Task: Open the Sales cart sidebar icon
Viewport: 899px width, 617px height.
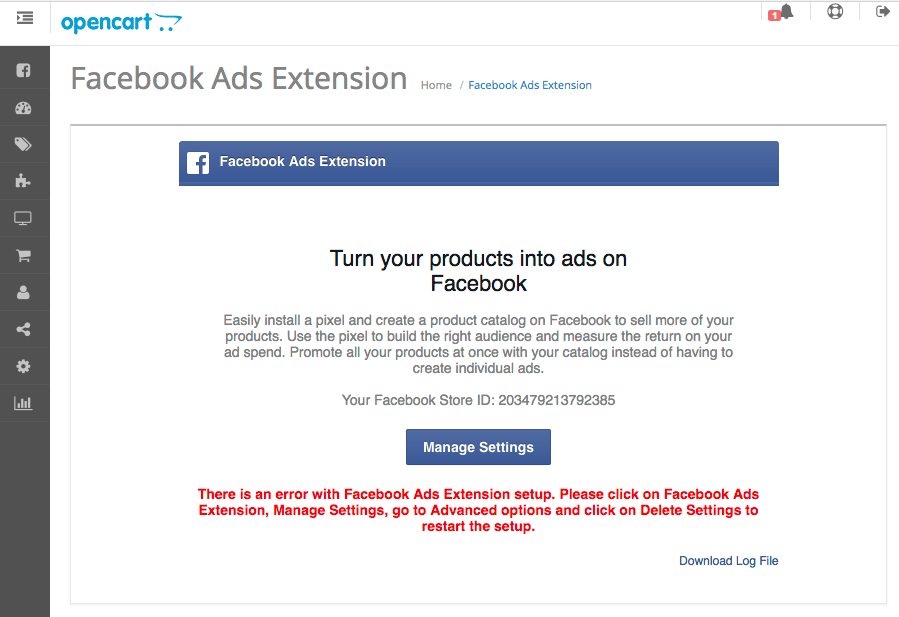Action: click(24, 255)
